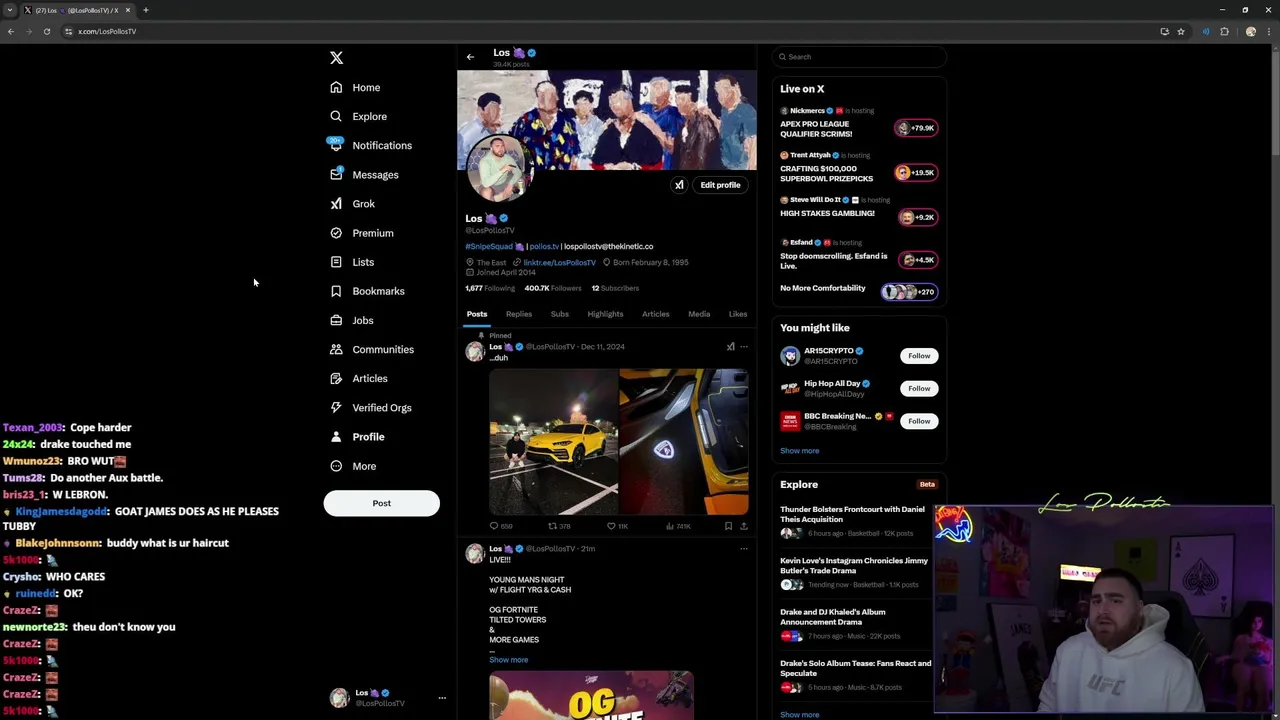Click the reply icon on the pinned post
The height and width of the screenshot is (720, 1280).
pos(494,526)
